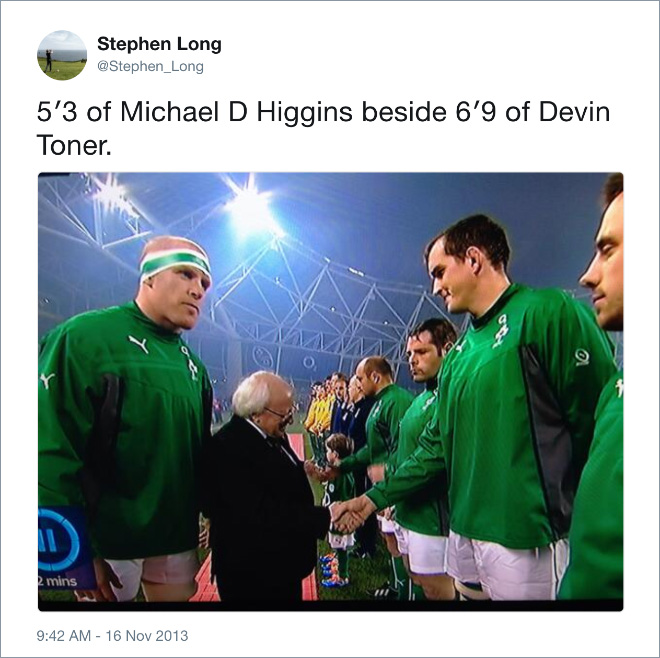Viewport: 660px width, 658px height.
Task: Click the green and white headband
Action: click(x=175, y=262)
